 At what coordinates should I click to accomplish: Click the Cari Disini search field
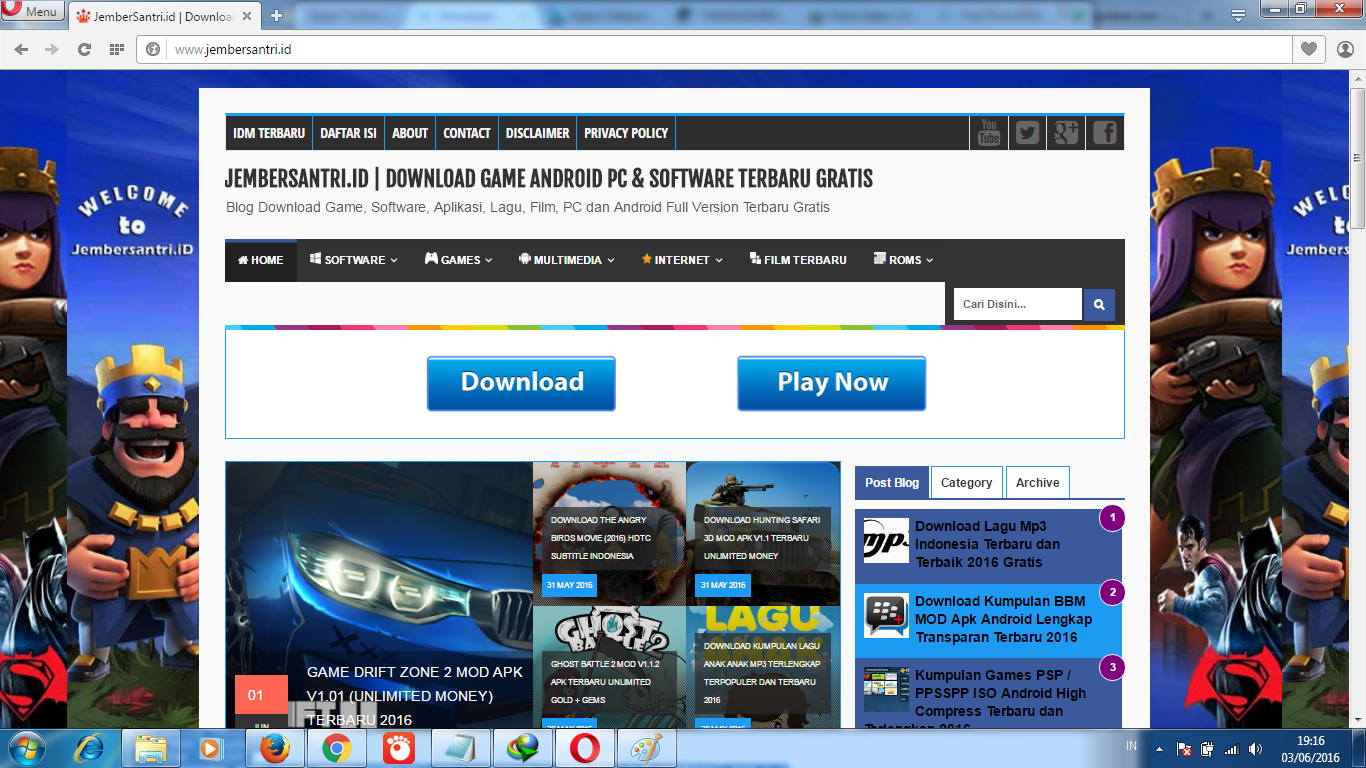click(x=1018, y=304)
